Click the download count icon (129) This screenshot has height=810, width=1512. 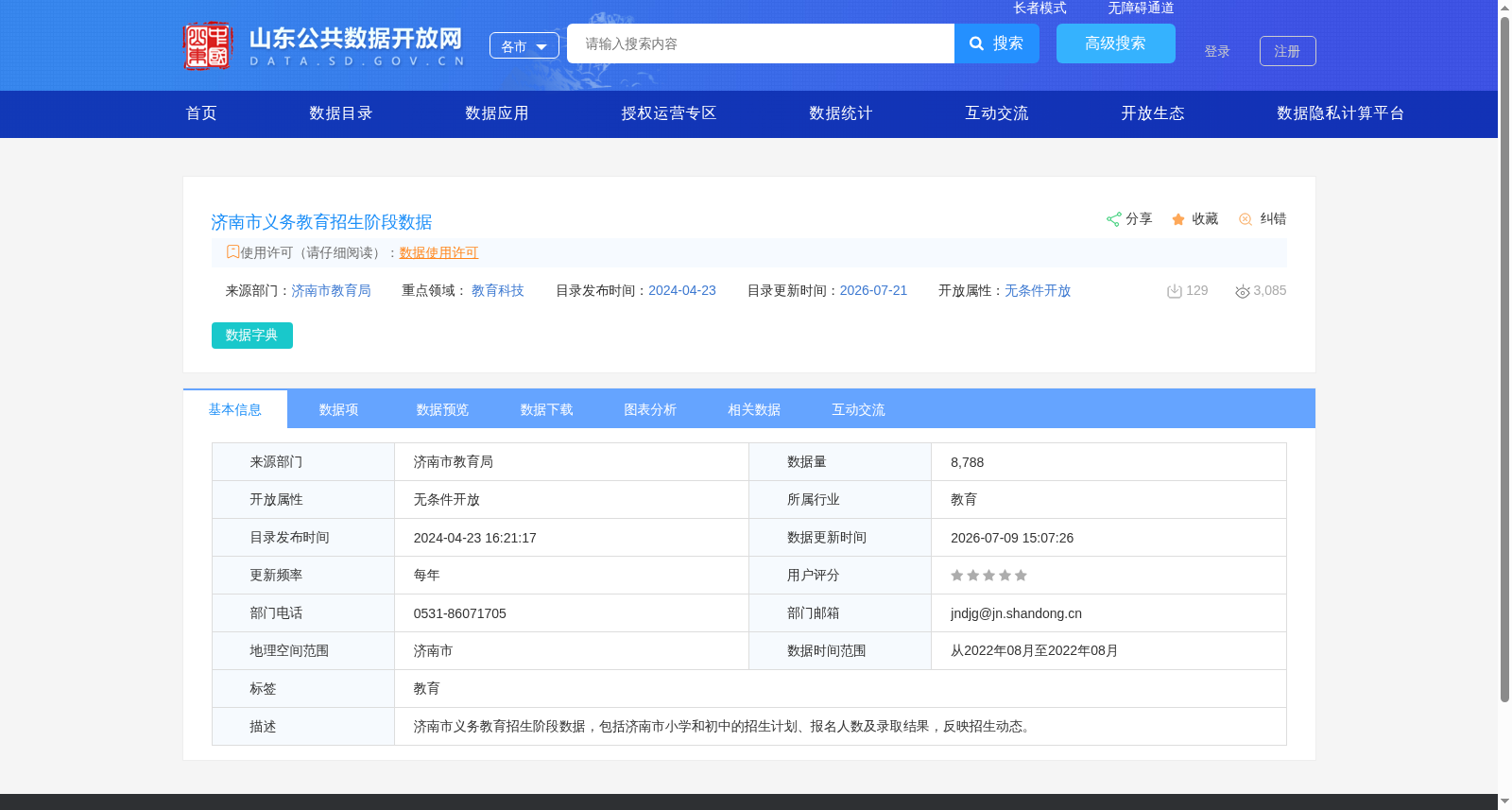click(x=1175, y=291)
